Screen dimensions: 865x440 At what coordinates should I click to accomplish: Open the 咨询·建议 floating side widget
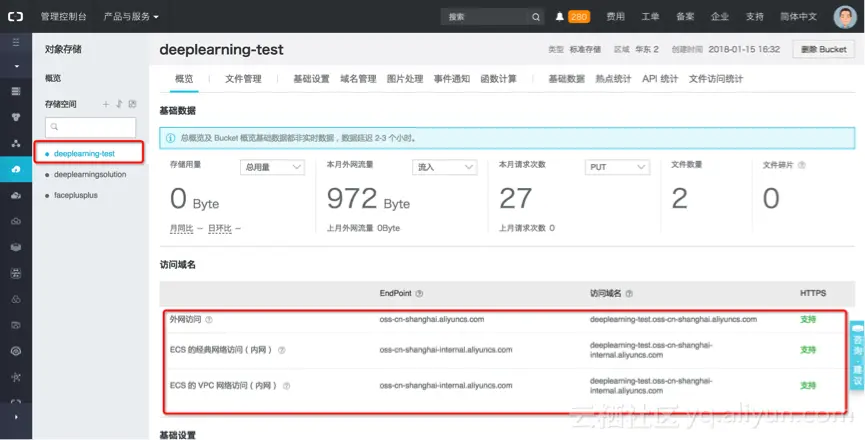pyautogui.click(x=857, y=356)
